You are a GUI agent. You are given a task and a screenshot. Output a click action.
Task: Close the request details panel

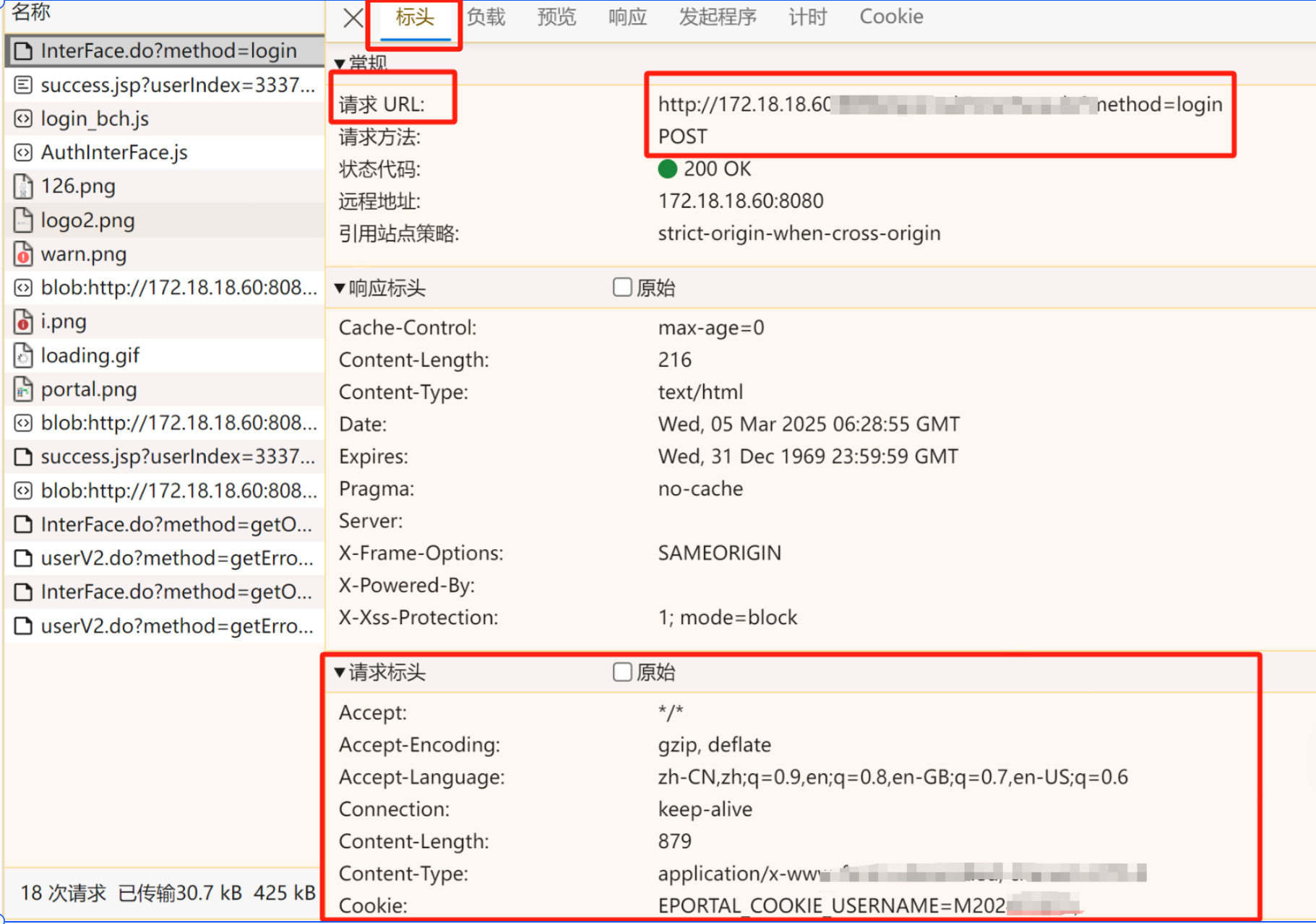click(353, 17)
